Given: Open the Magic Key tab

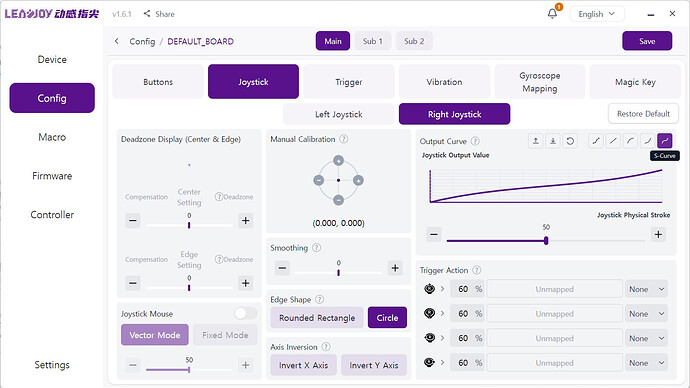Looking at the screenshot, I should point(635,82).
